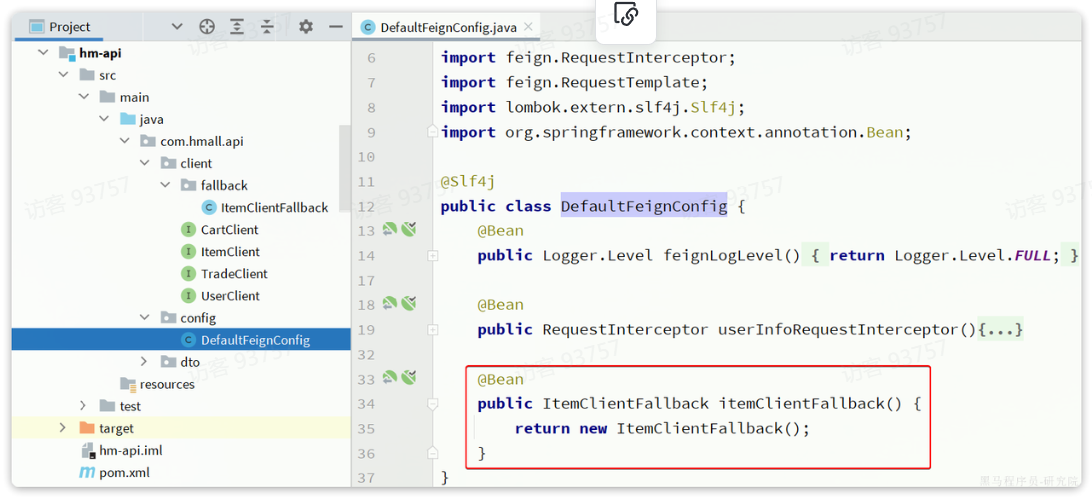Click line number 35 in gutter

point(367,428)
